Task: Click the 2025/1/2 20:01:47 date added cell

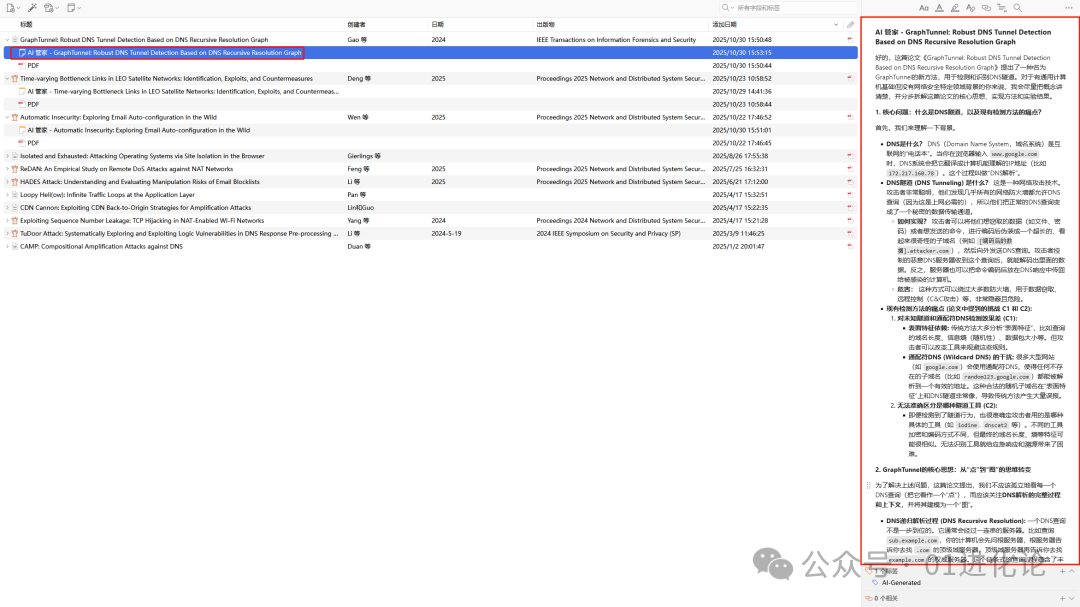Action: (x=738, y=247)
